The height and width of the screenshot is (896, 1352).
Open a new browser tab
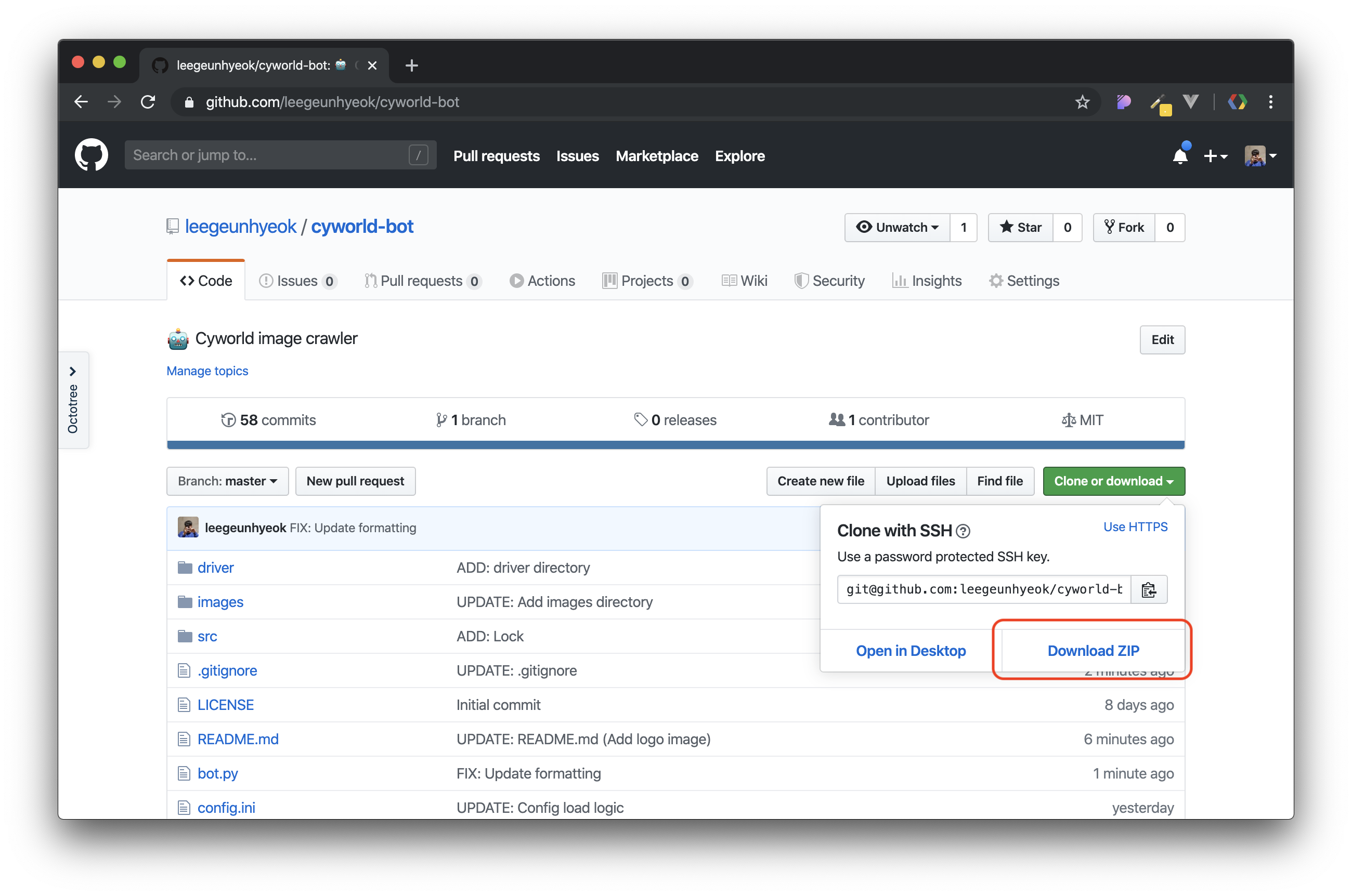pos(412,65)
